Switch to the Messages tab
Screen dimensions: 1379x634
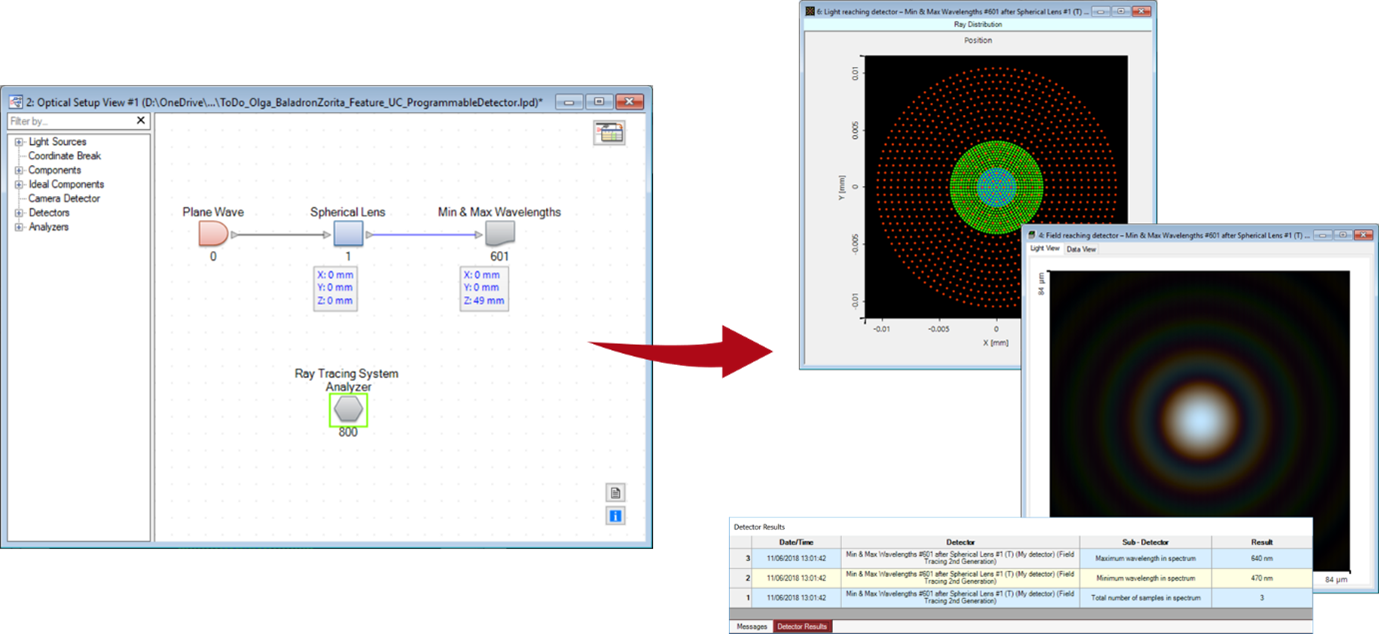tap(751, 626)
